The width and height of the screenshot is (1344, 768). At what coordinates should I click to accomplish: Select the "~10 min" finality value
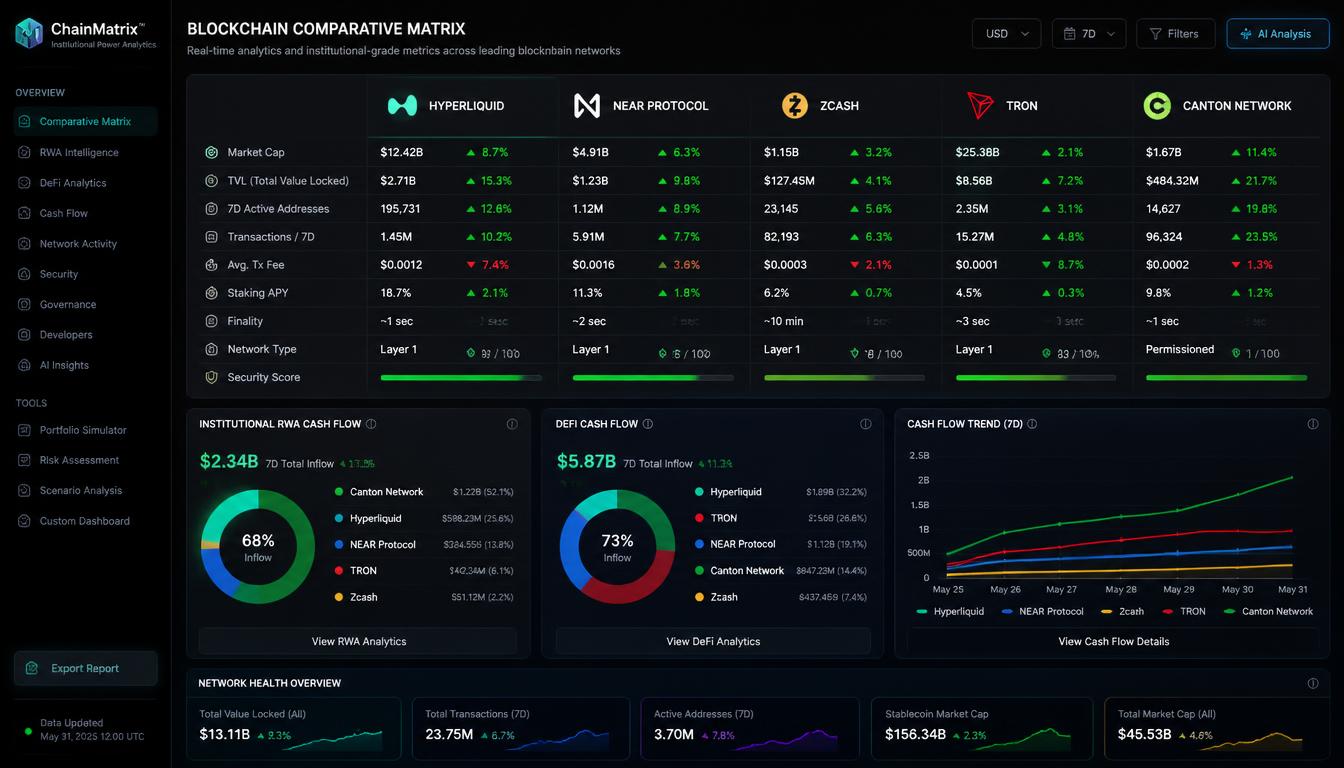(x=783, y=321)
